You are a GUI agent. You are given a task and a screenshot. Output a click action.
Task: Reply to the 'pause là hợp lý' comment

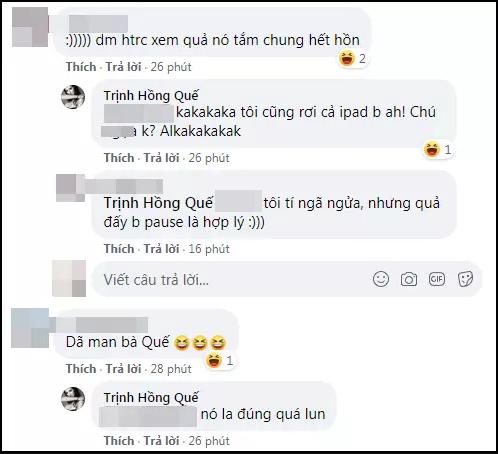[x=161, y=249]
